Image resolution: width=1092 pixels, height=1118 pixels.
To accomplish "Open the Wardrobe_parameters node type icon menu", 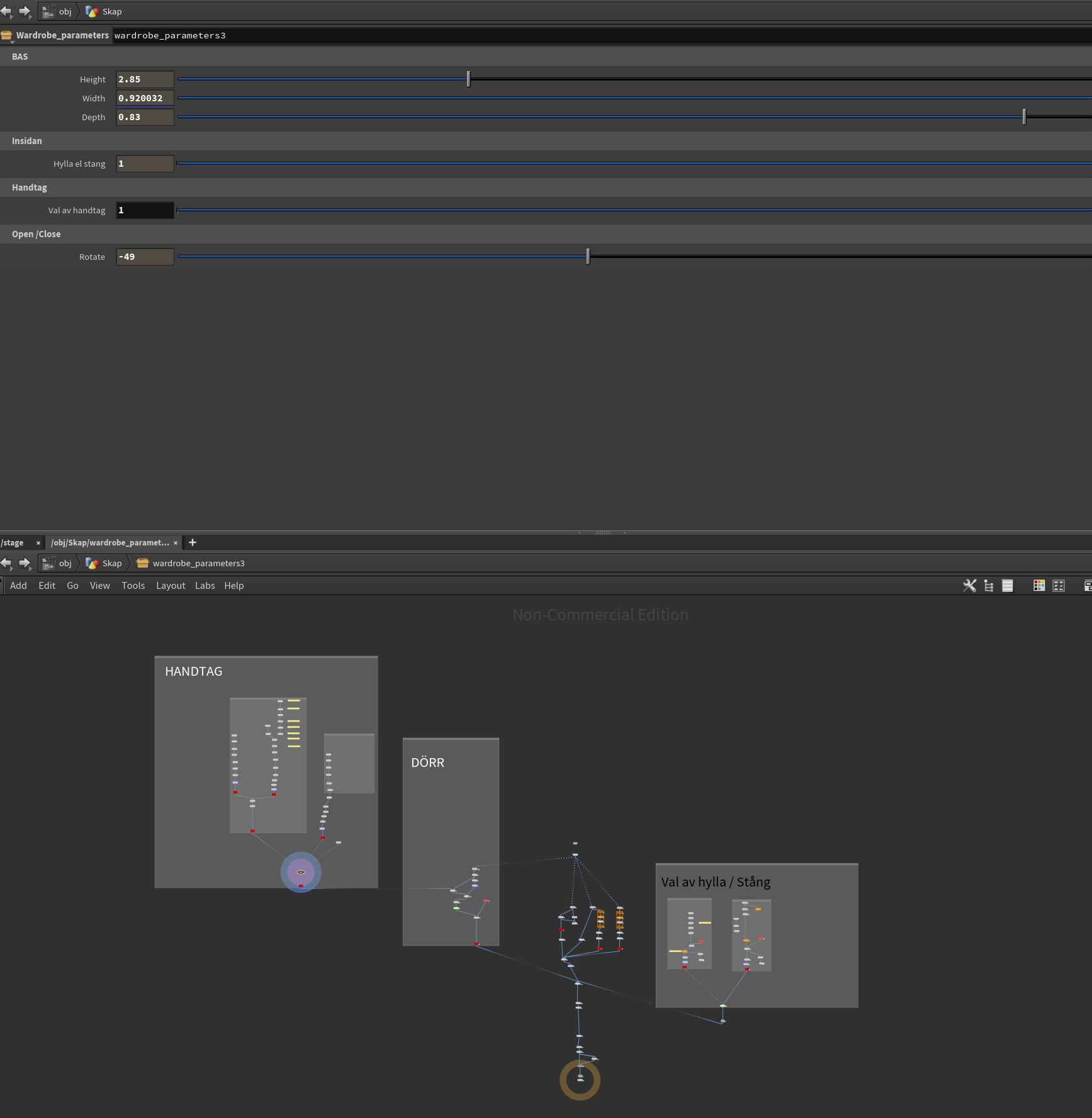I will pyautogui.click(x=6, y=35).
